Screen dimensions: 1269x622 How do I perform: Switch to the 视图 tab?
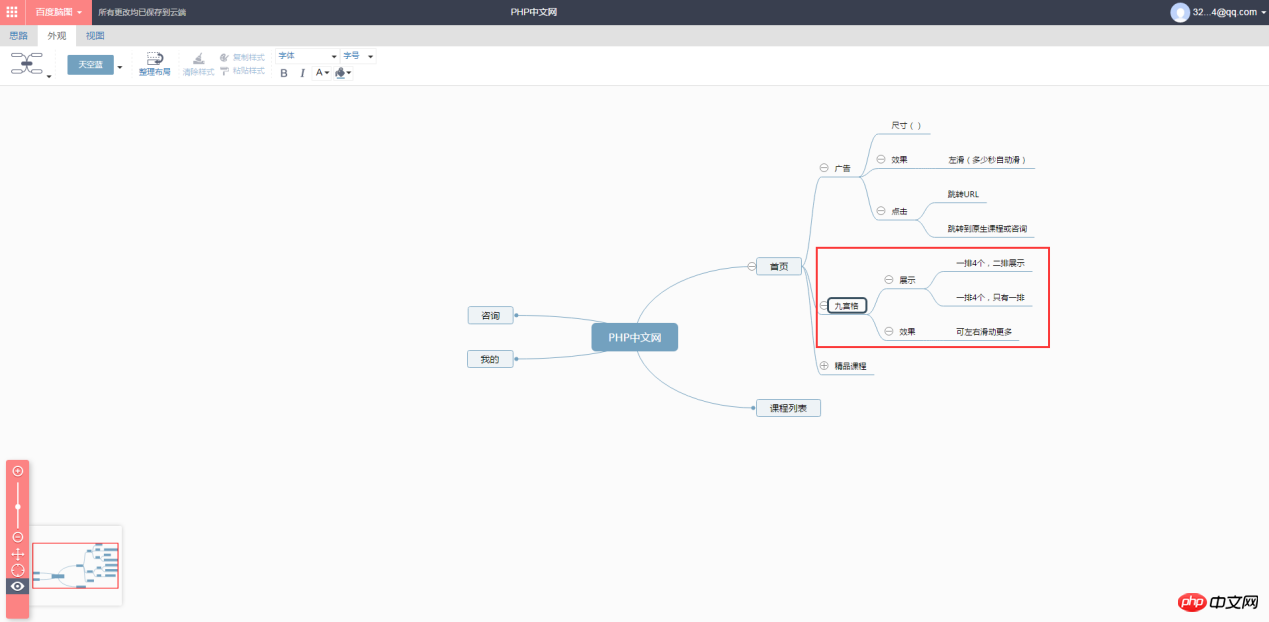click(95, 36)
